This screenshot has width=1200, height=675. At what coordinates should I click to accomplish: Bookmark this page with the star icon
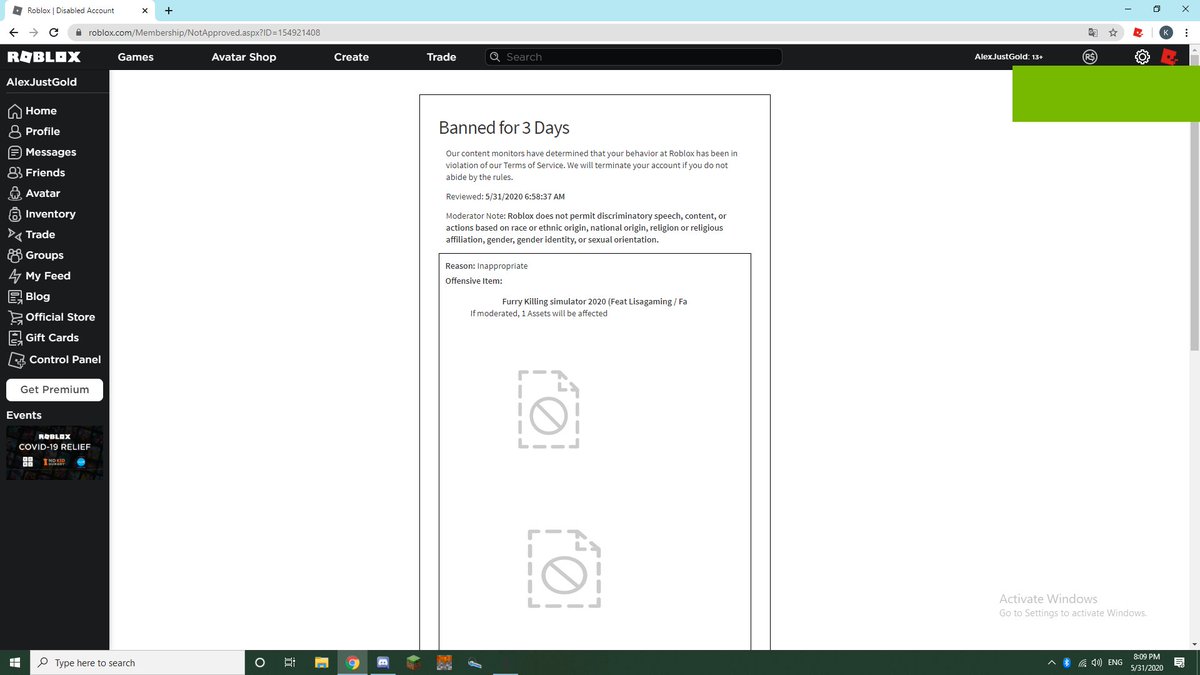(x=1113, y=32)
